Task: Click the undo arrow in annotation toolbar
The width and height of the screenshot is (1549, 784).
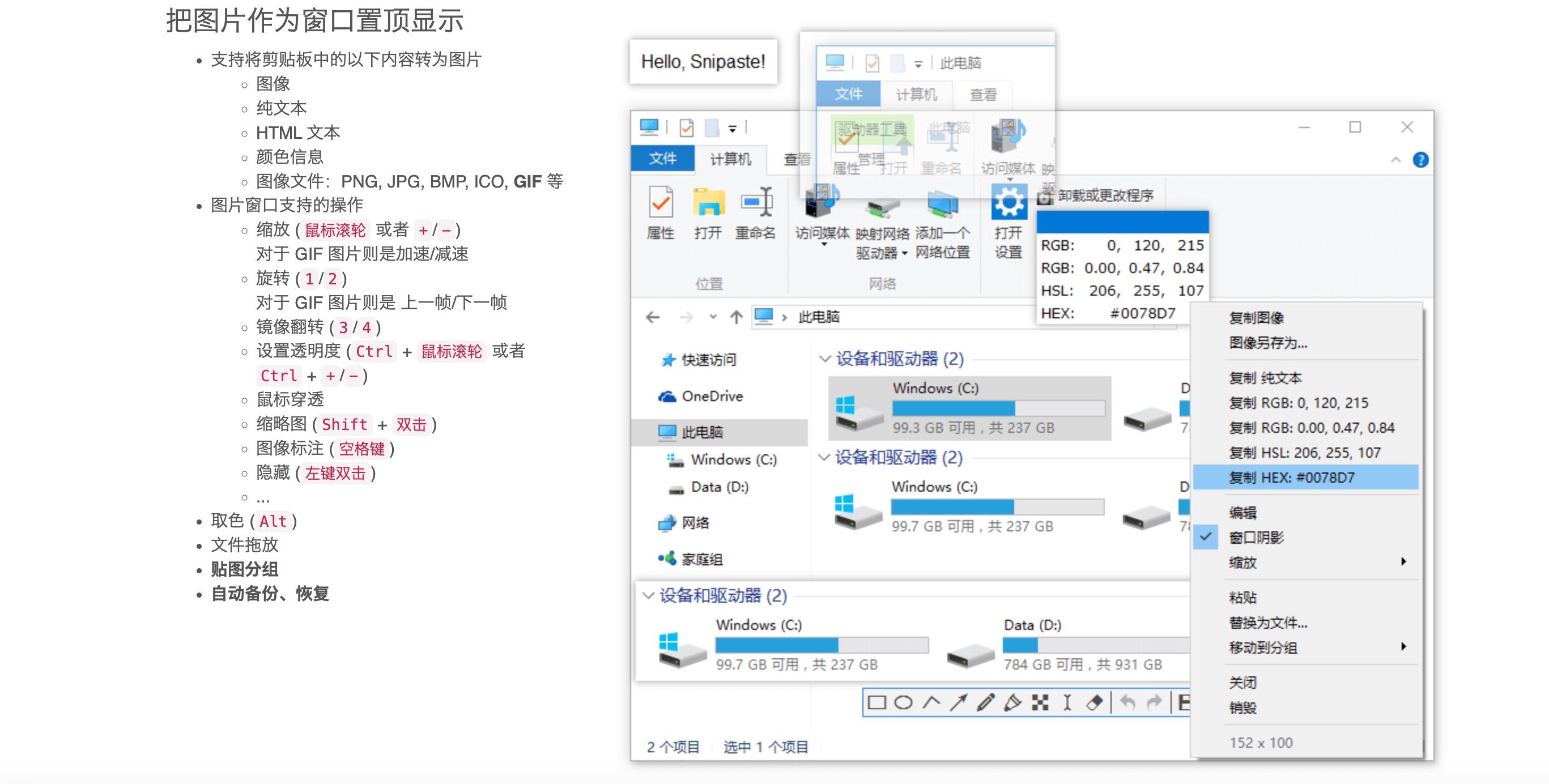Action: [x=1128, y=702]
